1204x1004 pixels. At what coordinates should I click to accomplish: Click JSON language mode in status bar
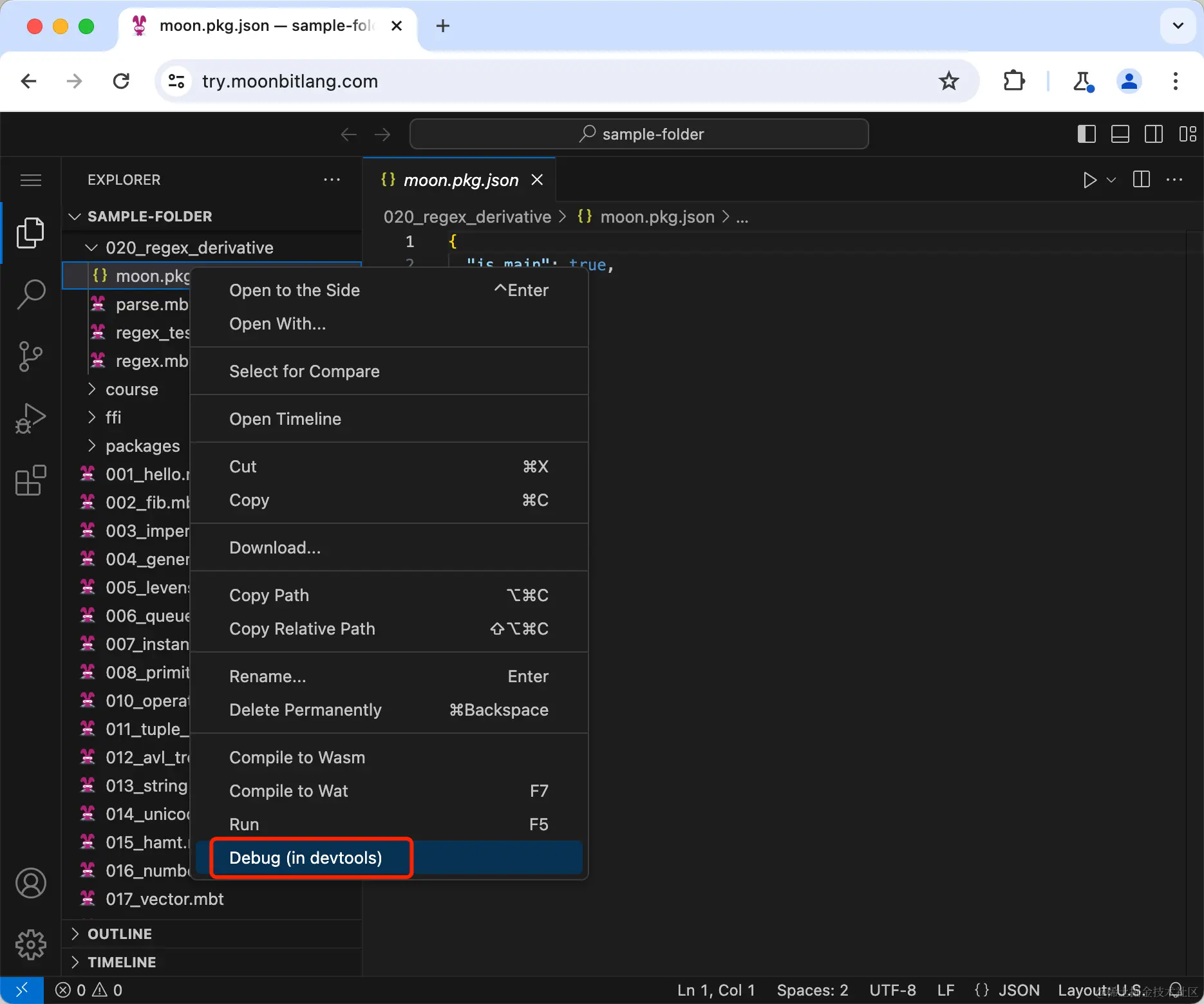pos(1008,990)
